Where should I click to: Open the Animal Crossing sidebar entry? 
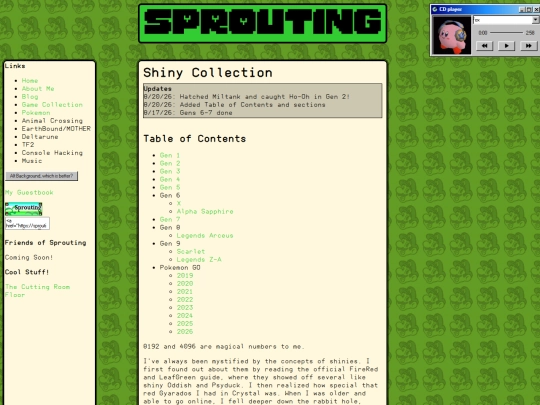pos(52,121)
